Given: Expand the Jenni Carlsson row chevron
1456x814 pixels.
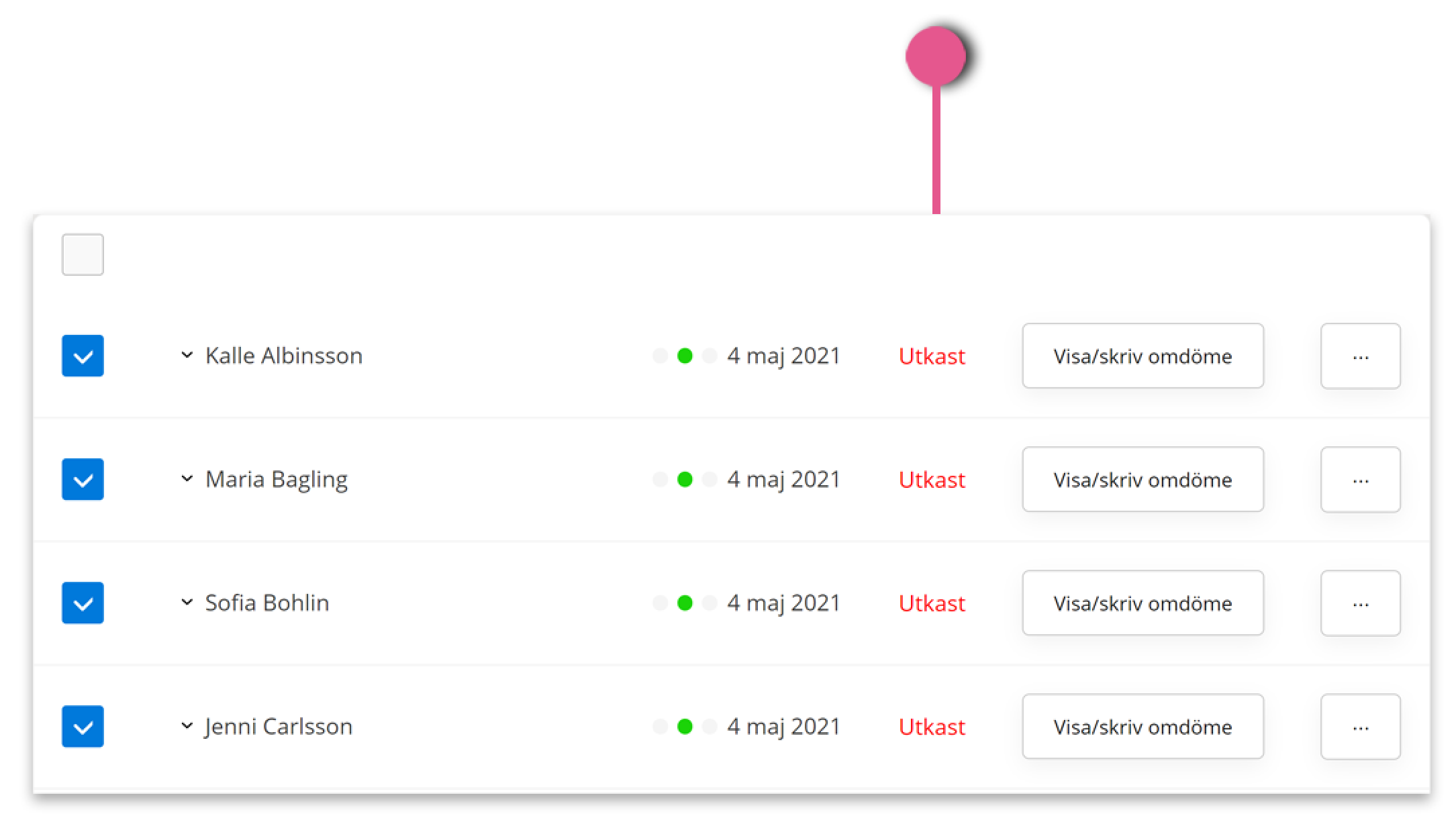Looking at the screenshot, I should pyautogui.click(x=187, y=725).
